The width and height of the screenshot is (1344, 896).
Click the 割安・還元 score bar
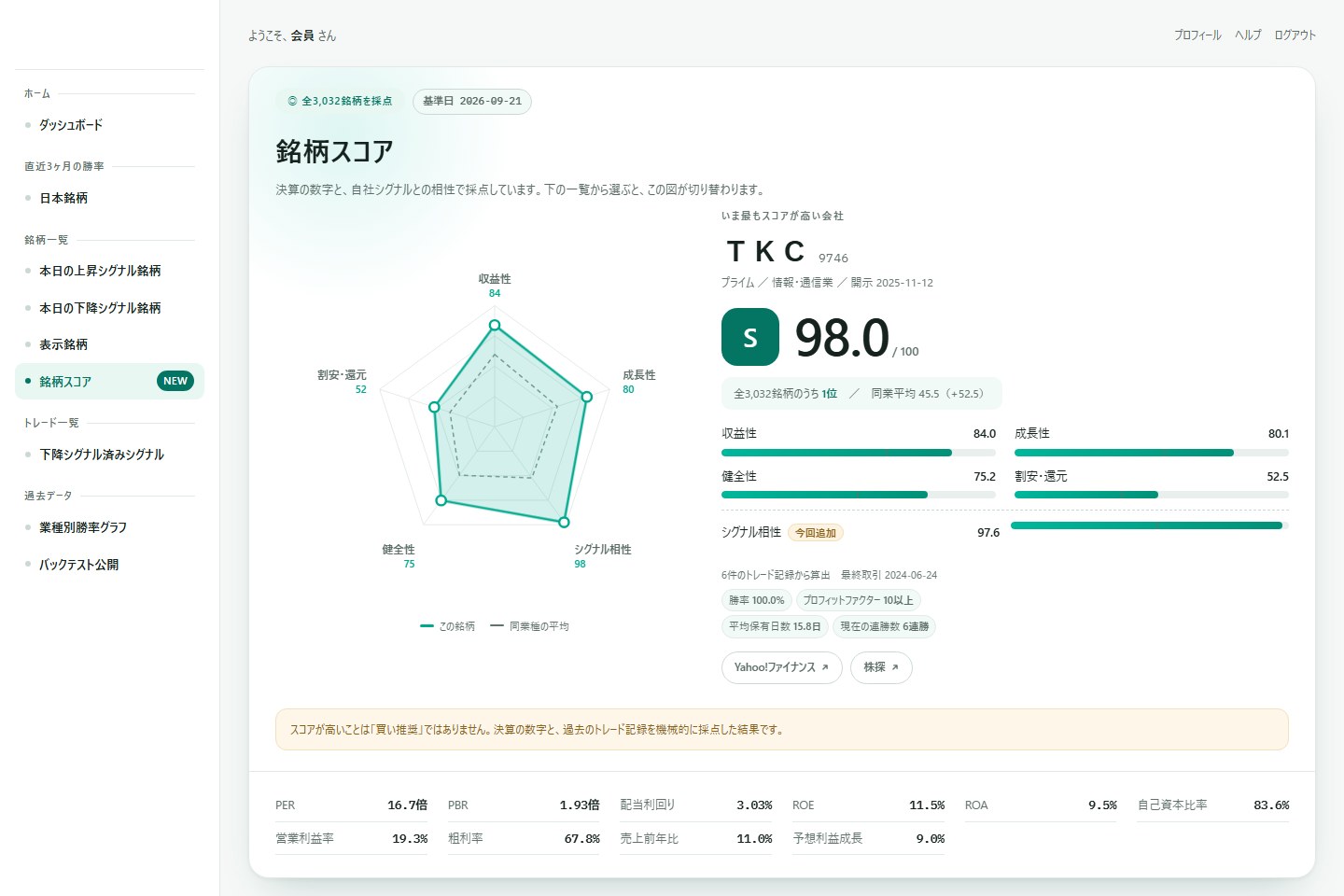1152,495
